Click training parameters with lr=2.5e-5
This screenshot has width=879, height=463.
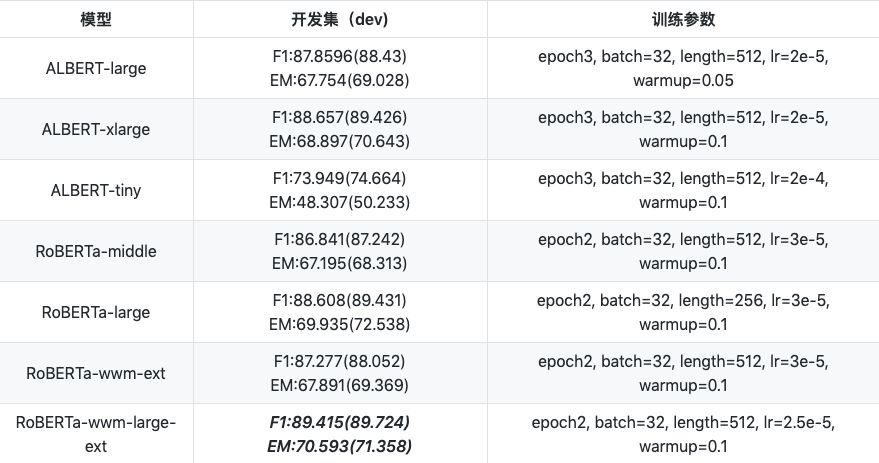coord(682,434)
